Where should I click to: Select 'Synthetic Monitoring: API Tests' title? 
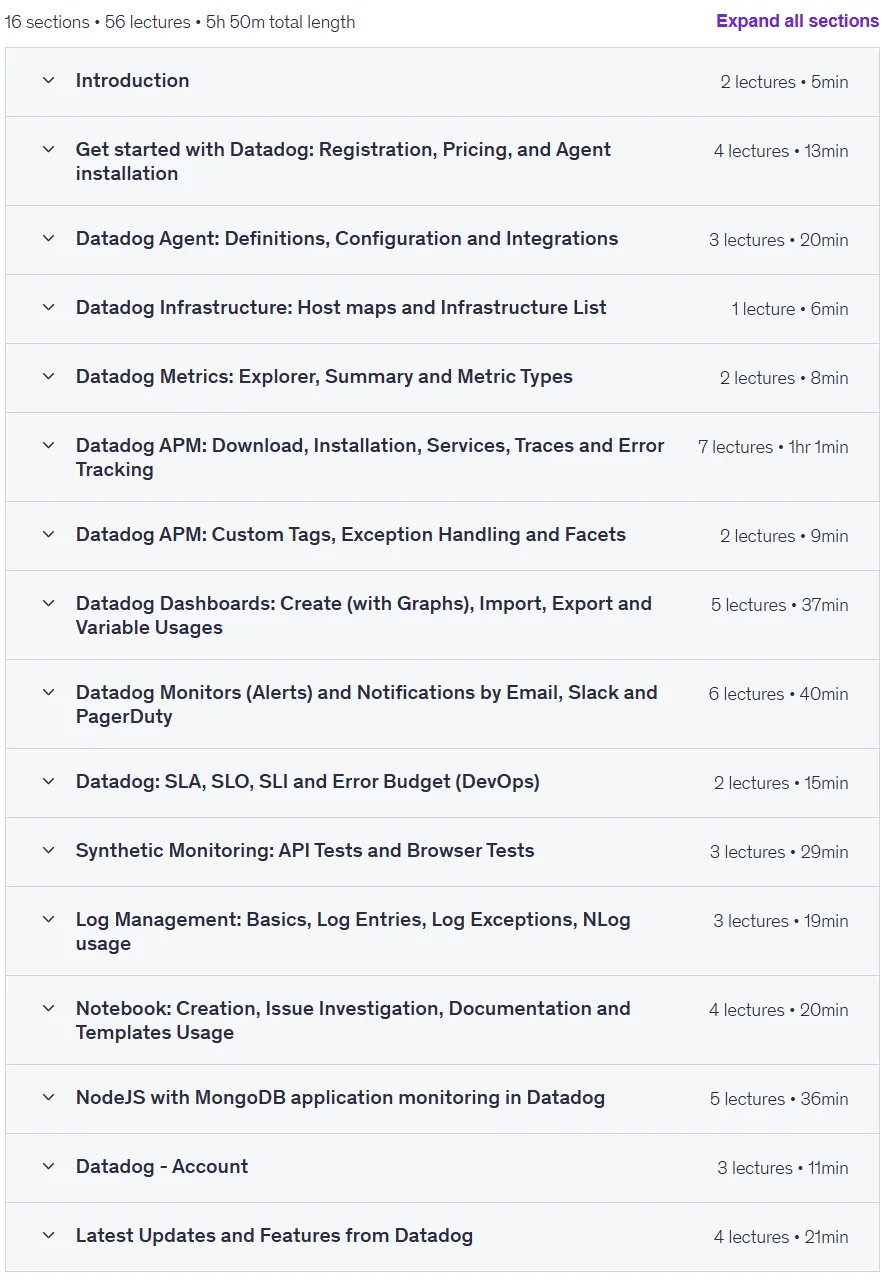click(x=305, y=851)
